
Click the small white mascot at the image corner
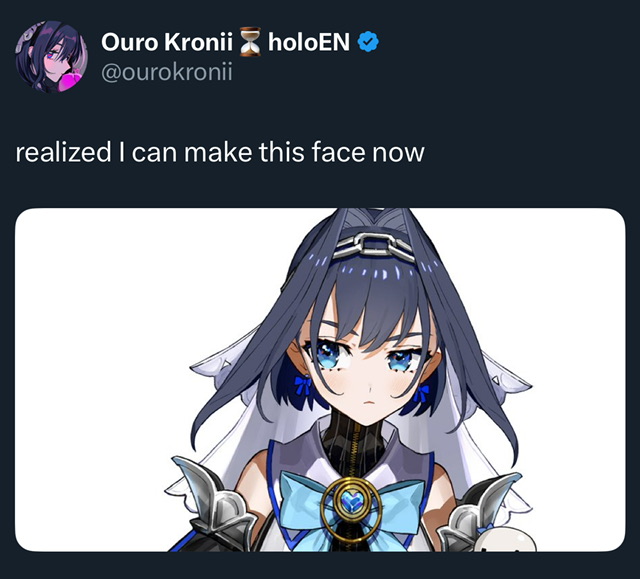[508, 539]
